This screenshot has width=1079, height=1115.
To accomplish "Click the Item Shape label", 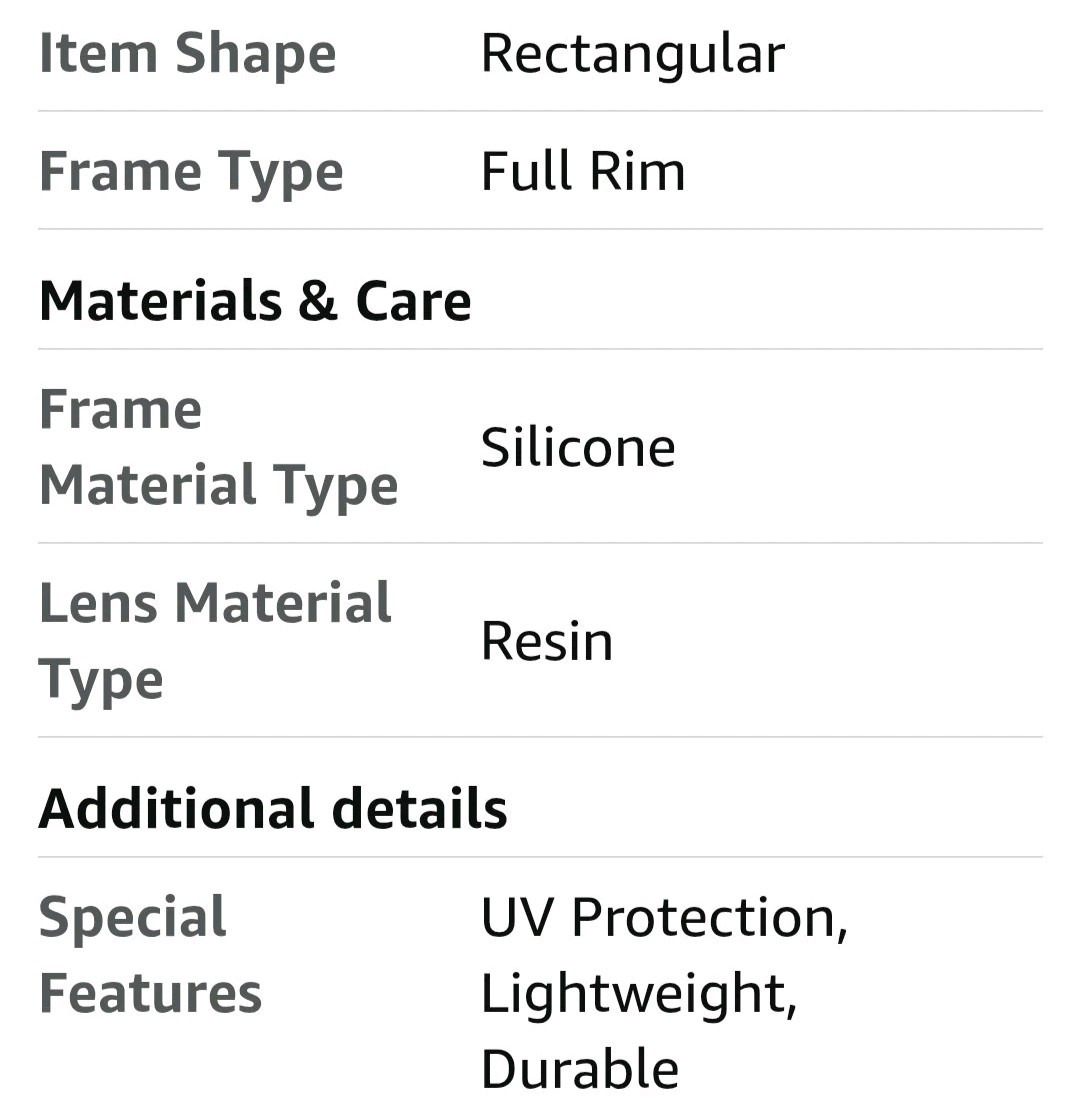I will point(187,53).
